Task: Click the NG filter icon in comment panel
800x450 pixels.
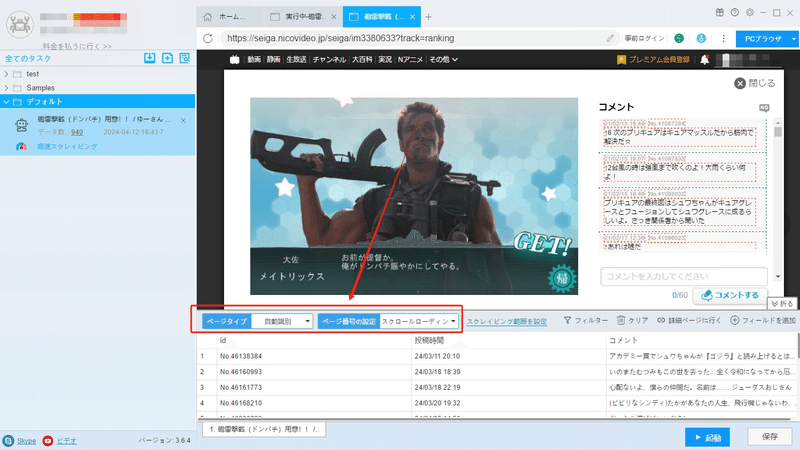Action: (764, 108)
